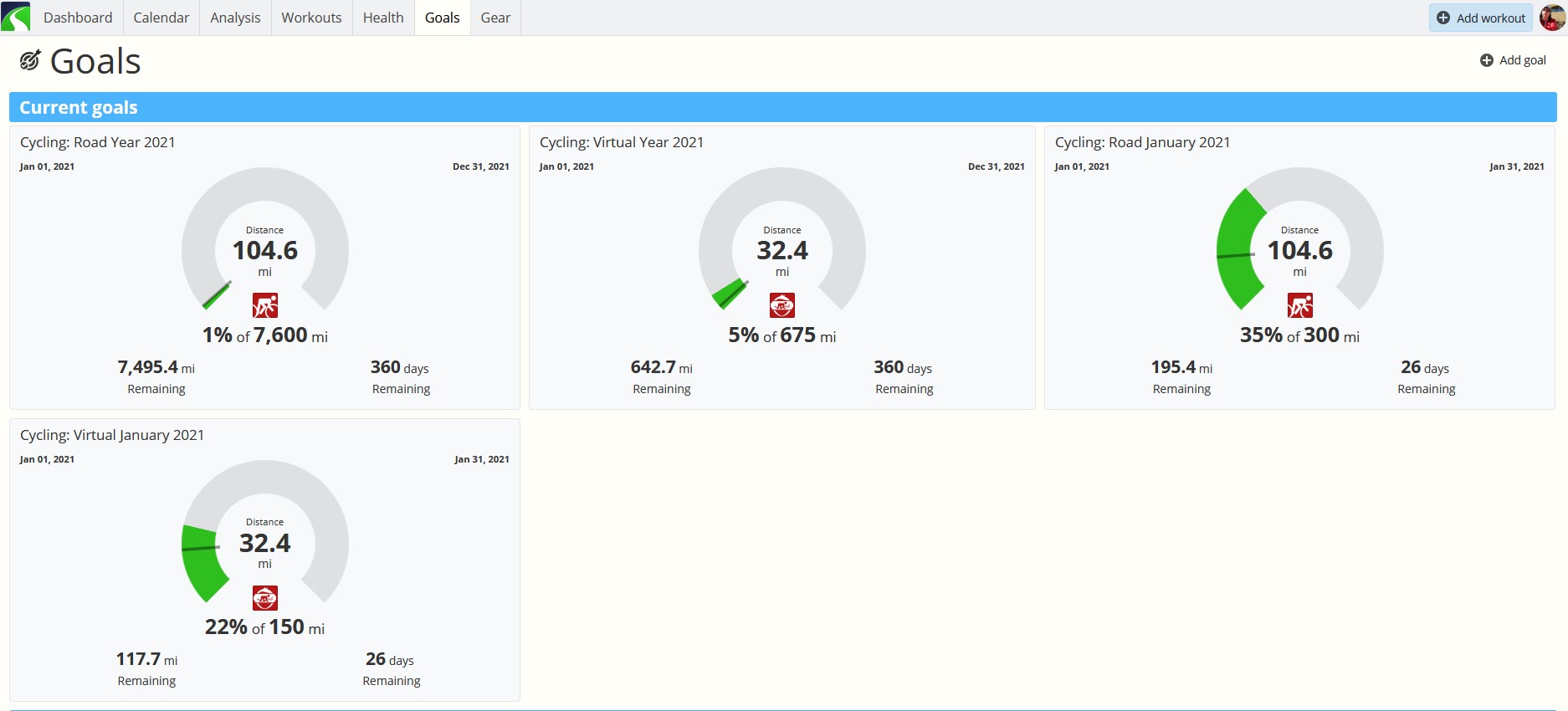Open the Gear tab
Screen dimensions: 1568x711
tap(495, 18)
